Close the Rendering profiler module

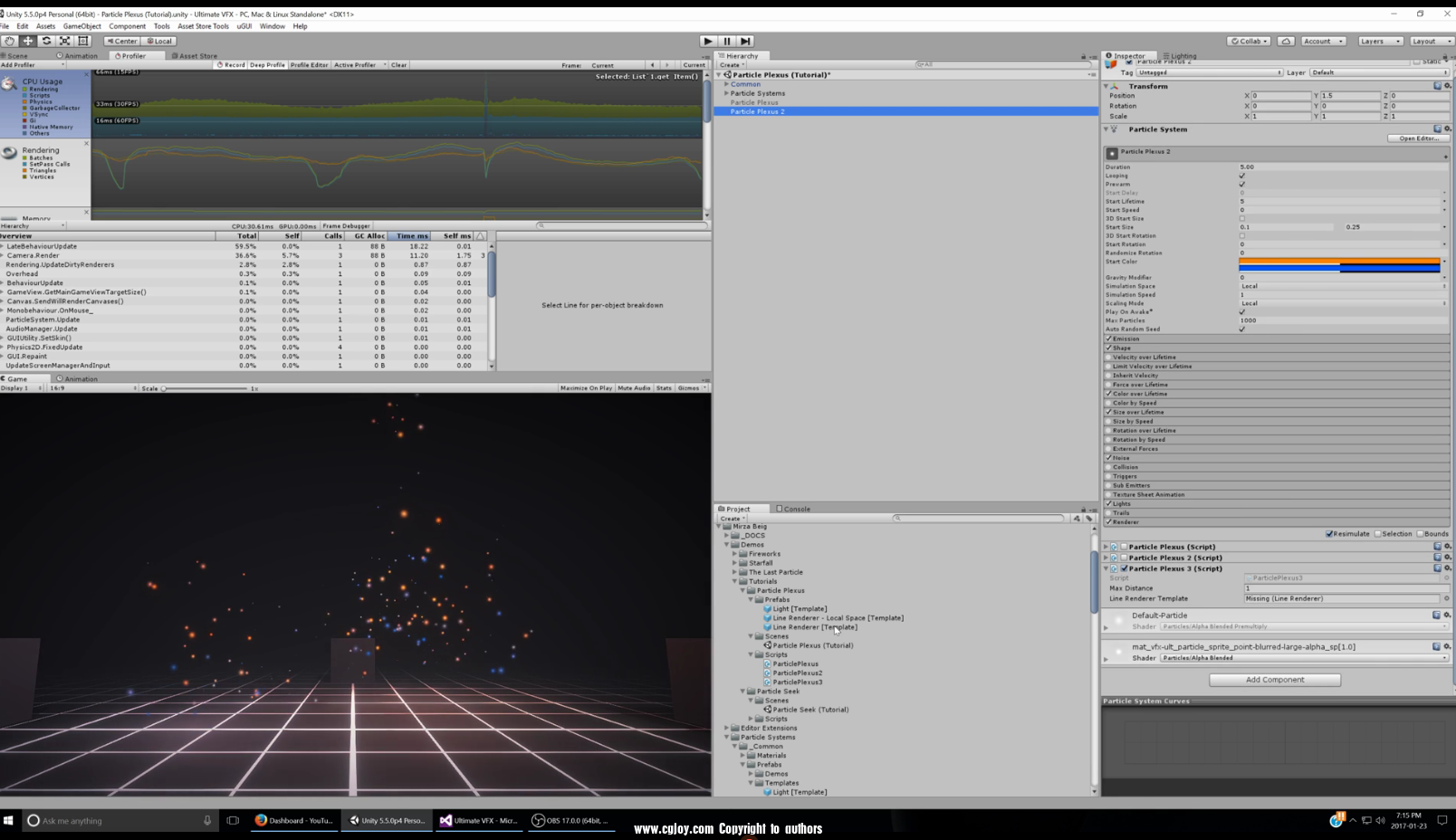click(87, 143)
